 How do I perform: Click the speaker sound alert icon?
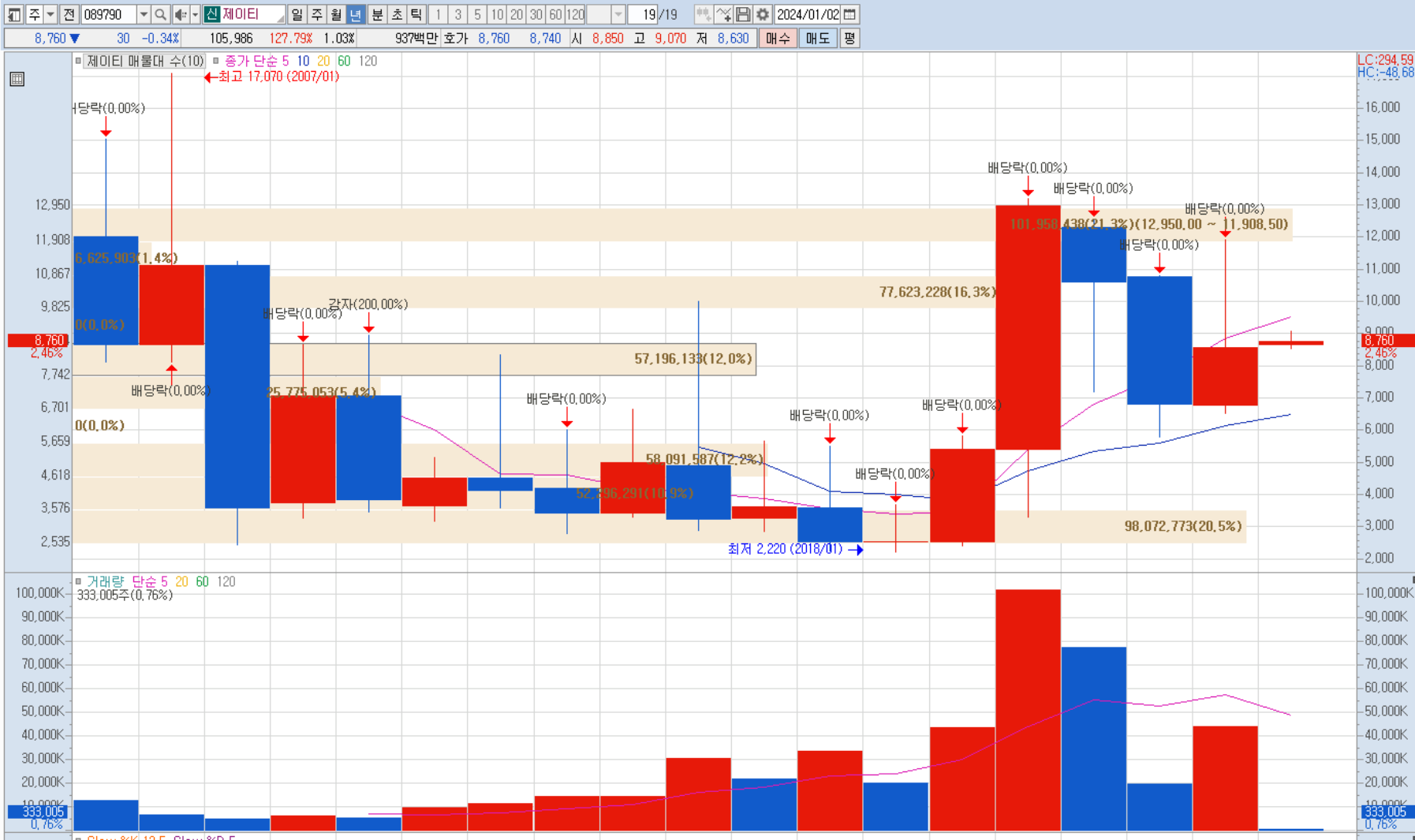(x=181, y=14)
